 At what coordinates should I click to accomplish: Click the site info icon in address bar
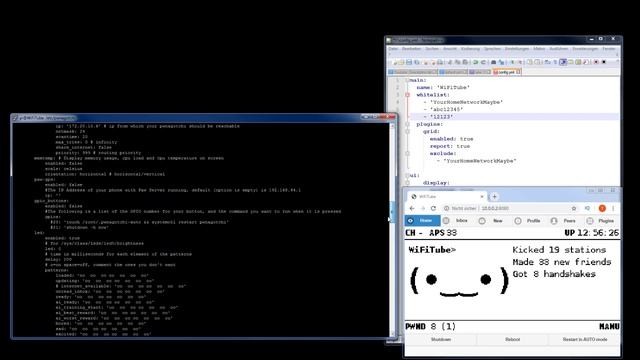click(447, 208)
